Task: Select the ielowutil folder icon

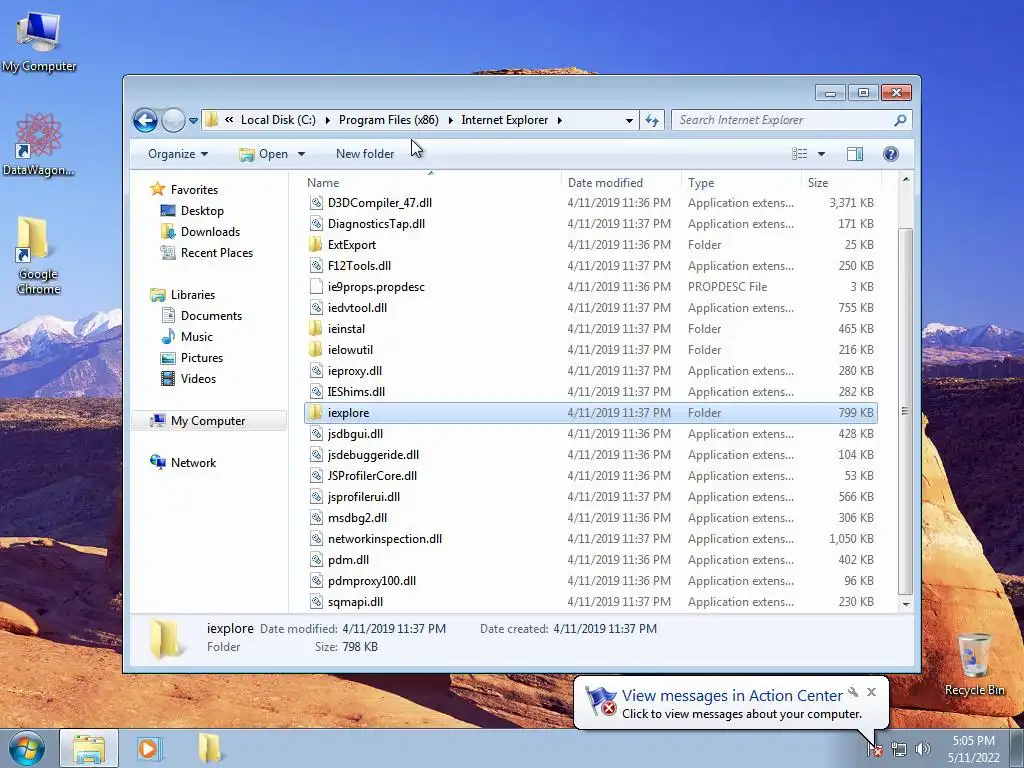Action: click(316, 350)
